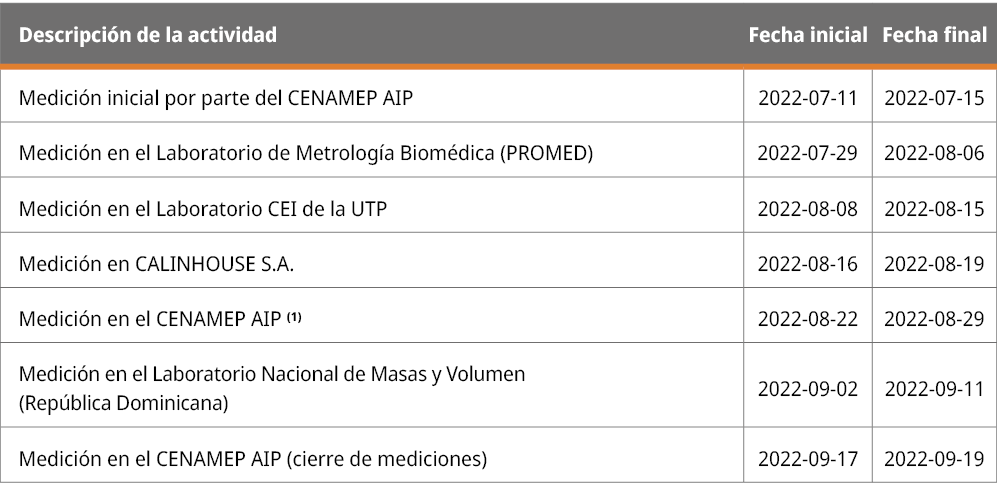Click end date 2022-09-11

click(934, 389)
